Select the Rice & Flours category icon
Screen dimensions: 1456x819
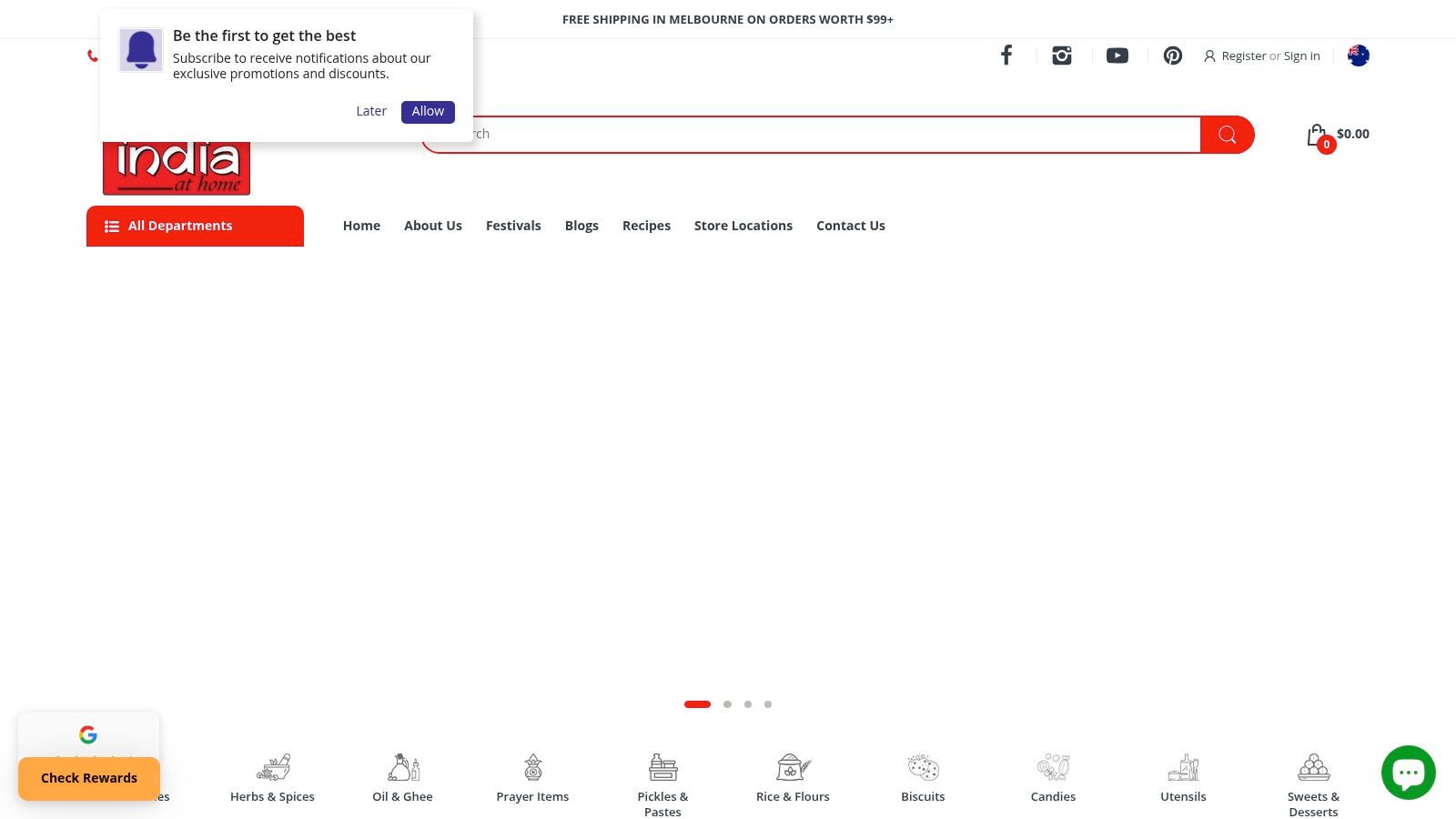(x=793, y=768)
